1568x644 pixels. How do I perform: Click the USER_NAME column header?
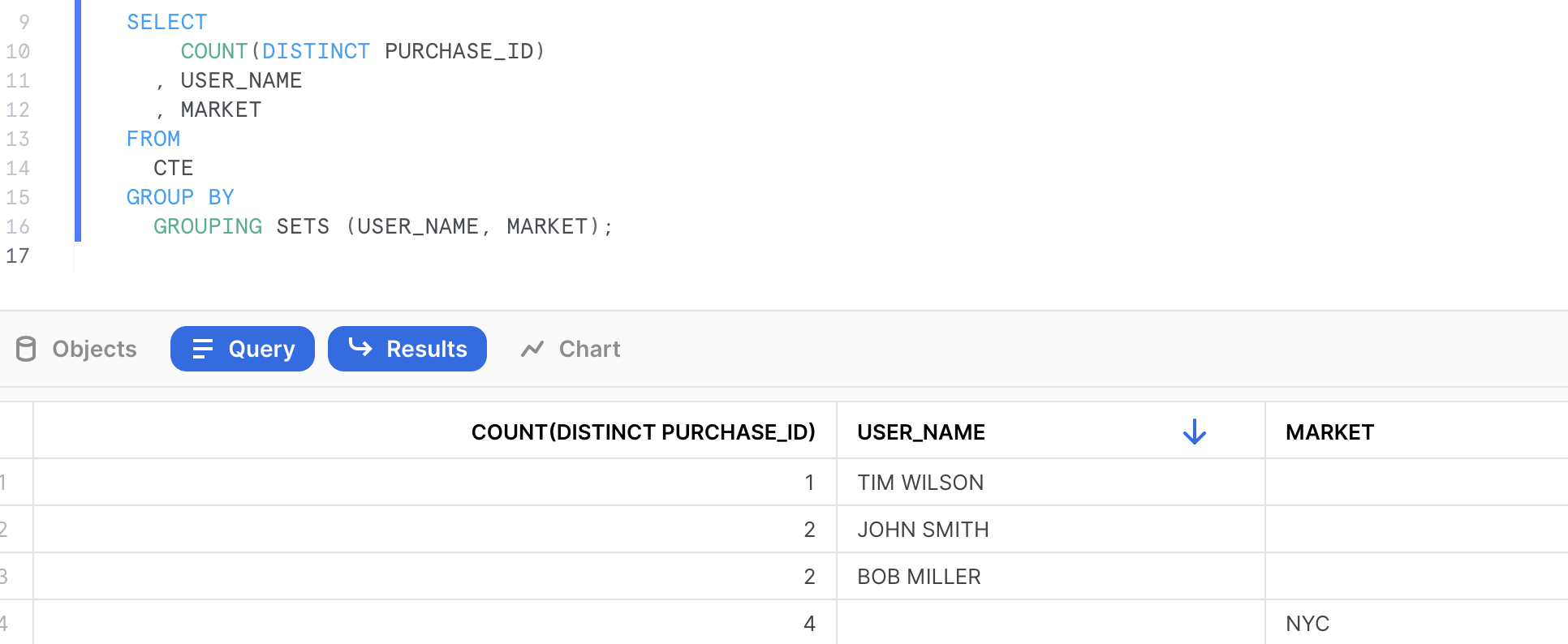(x=921, y=432)
